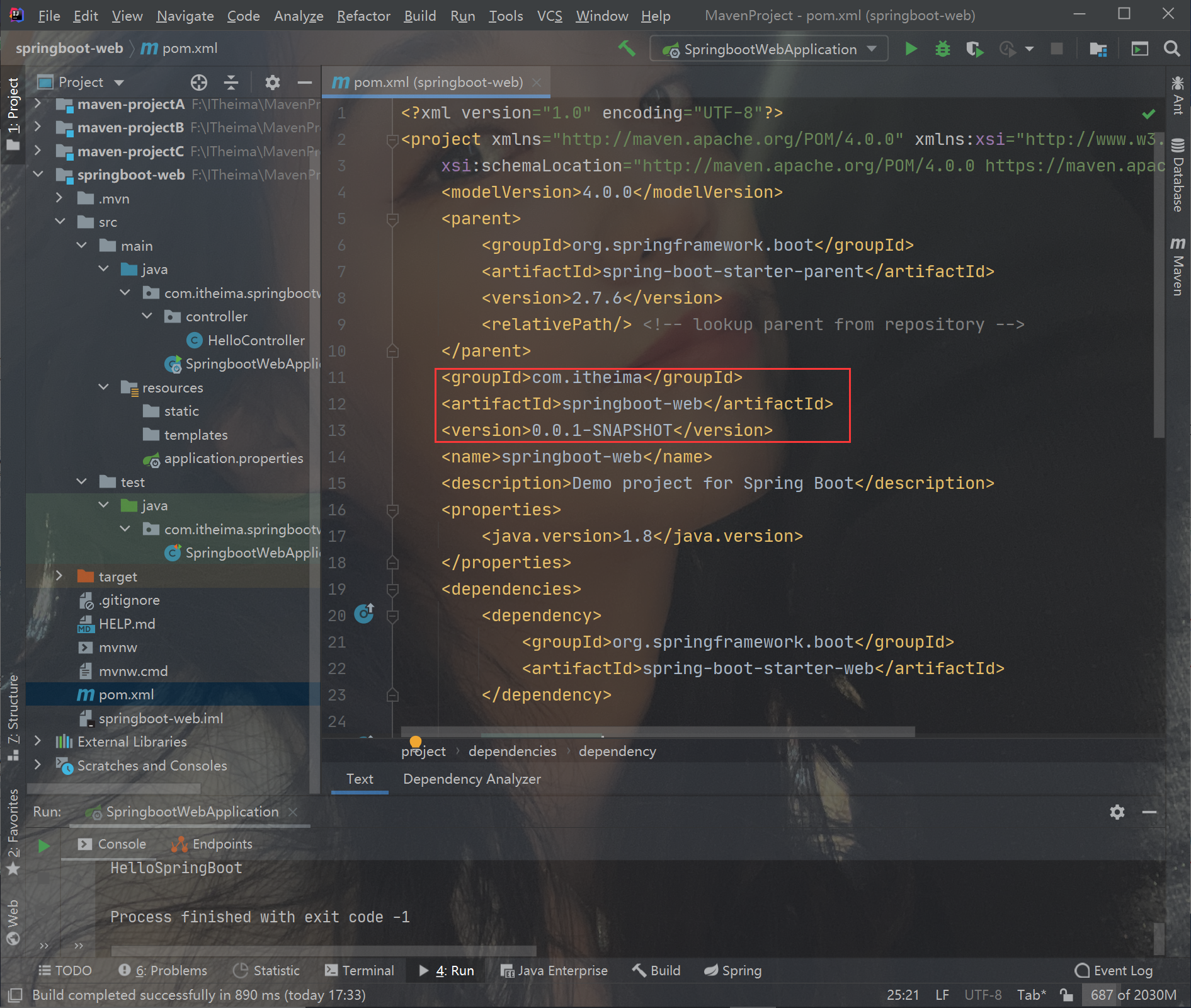Open Terminal tool window
Viewport: 1191px width, 1008px height.
click(x=359, y=970)
